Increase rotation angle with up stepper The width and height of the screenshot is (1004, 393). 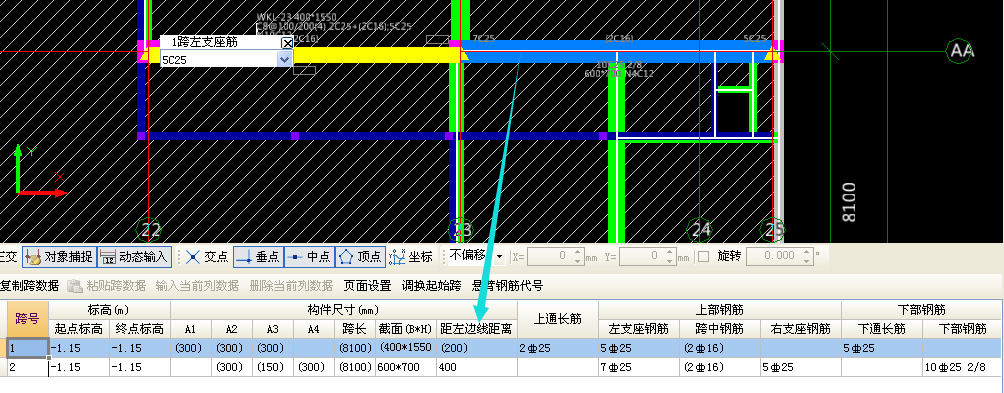tap(806, 252)
